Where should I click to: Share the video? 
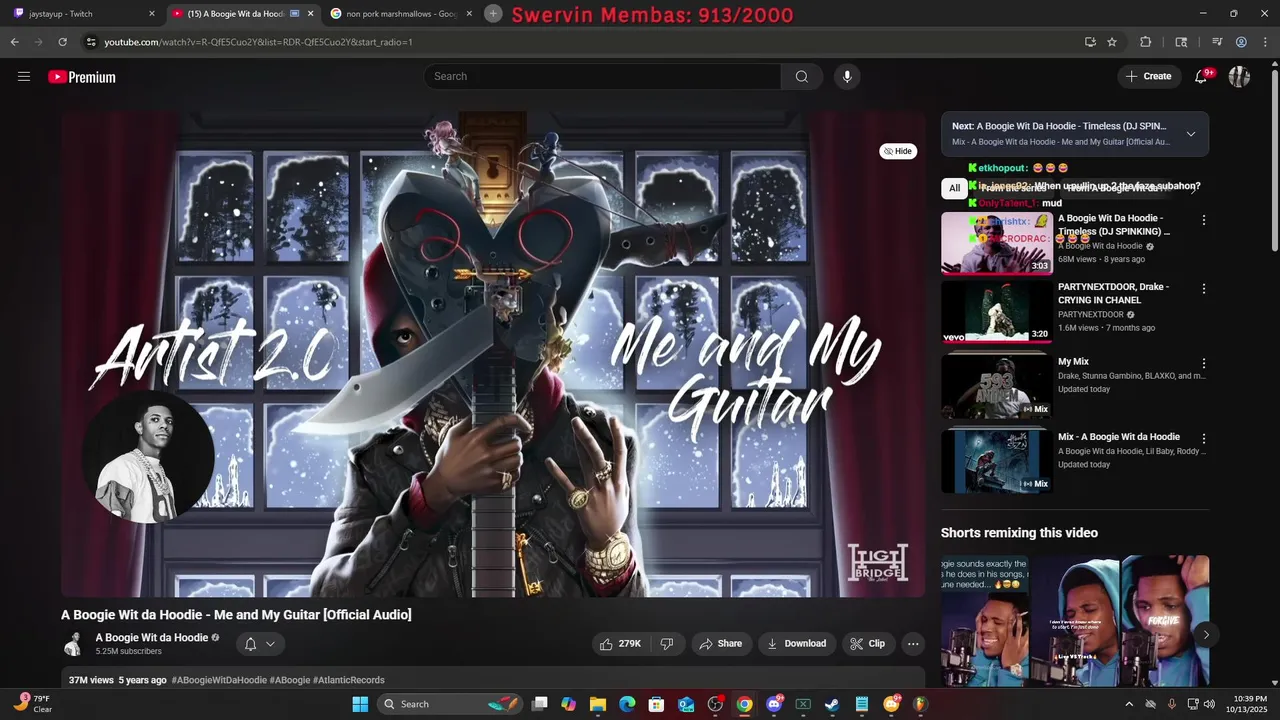[x=720, y=644]
